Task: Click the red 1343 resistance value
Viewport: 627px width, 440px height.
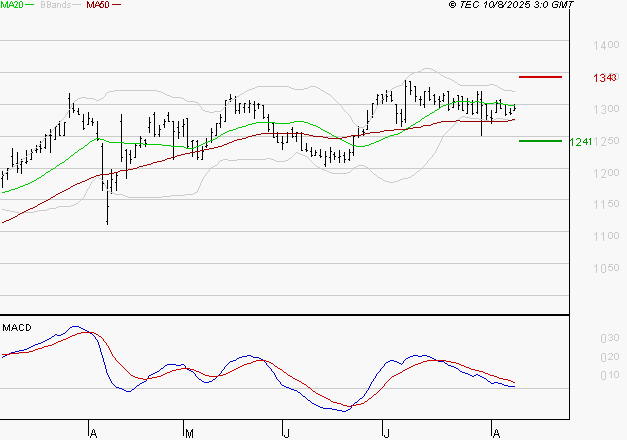Action: pos(605,78)
